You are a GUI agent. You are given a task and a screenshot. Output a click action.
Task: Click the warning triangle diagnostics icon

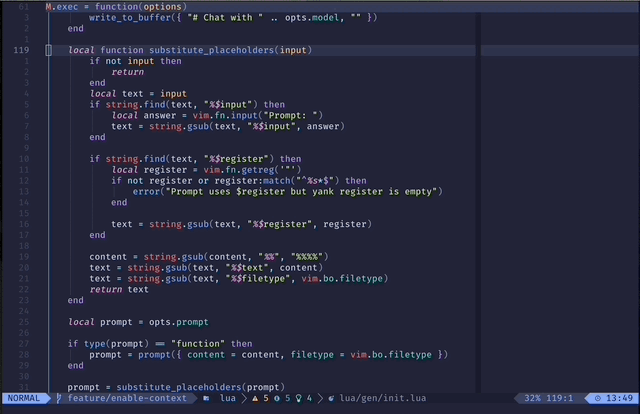[255, 398]
